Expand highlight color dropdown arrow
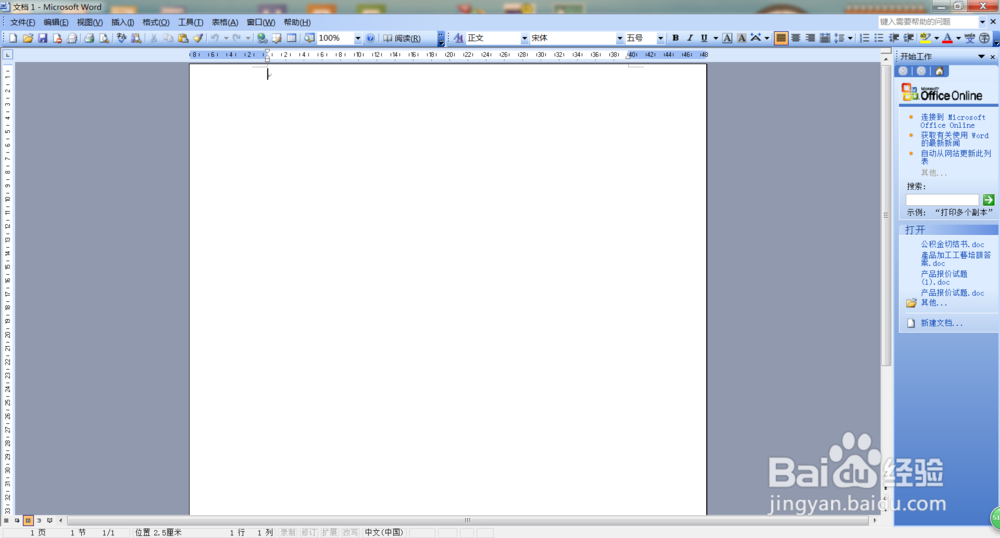 coord(936,38)
